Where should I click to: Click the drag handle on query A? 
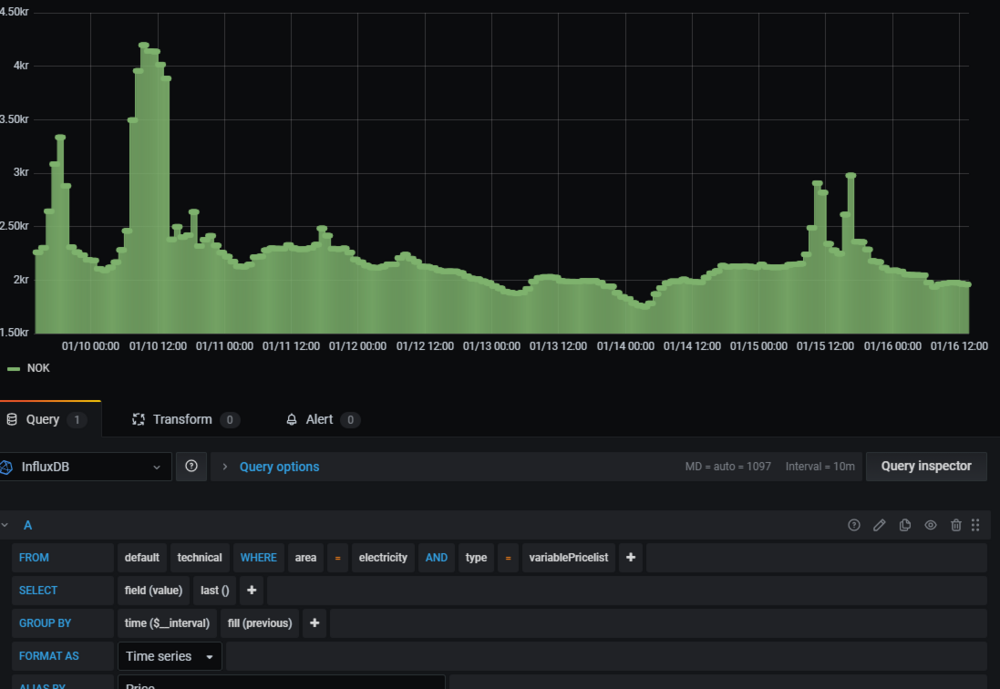[976, 525]
